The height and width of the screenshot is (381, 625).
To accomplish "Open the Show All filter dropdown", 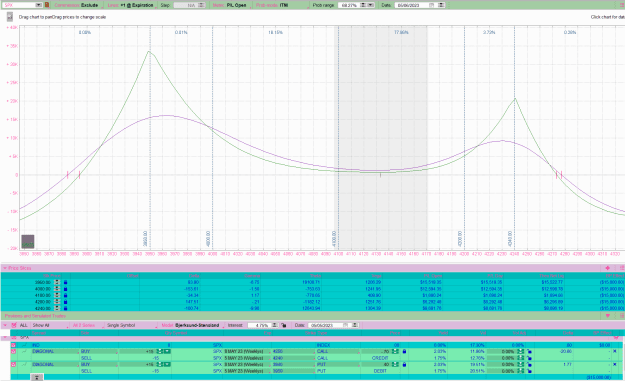I will 50,325.
